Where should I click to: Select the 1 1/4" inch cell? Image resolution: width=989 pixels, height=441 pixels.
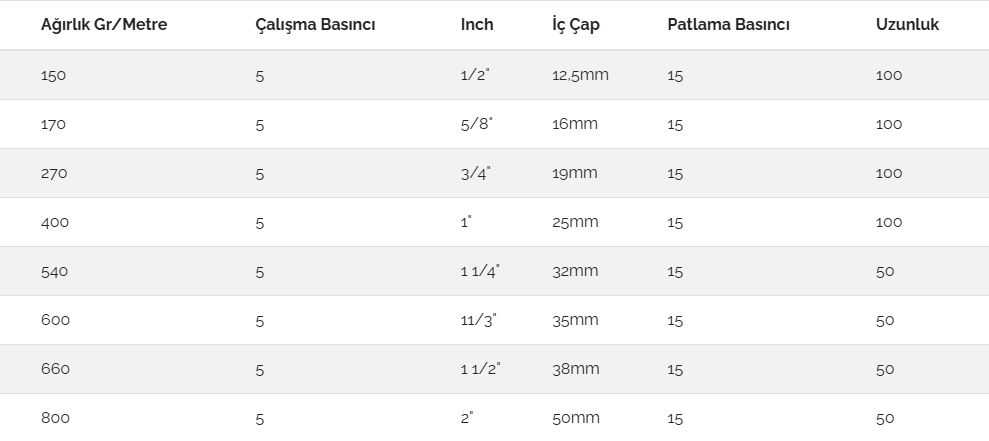point(480,271)
